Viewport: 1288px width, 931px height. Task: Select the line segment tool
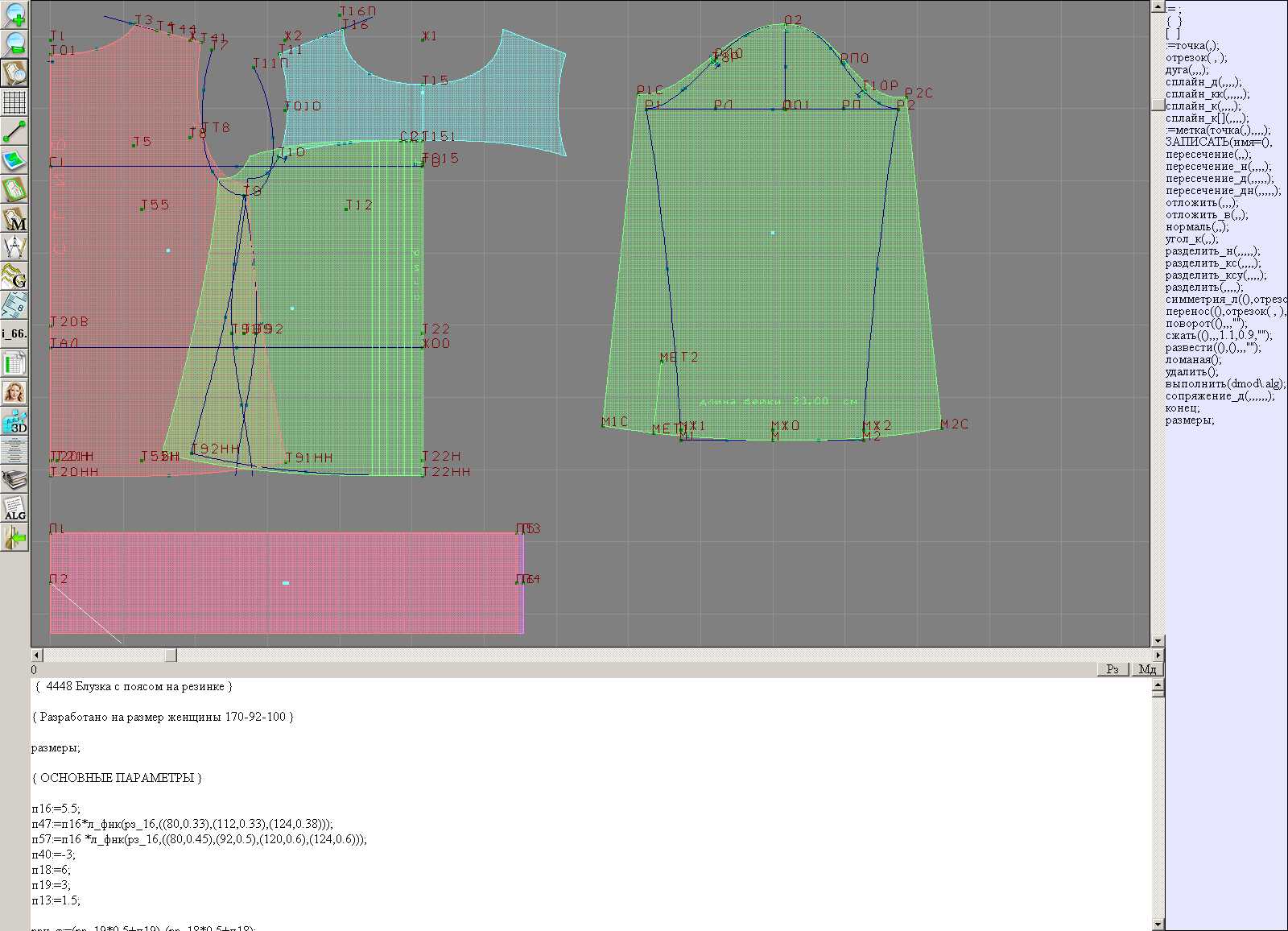coord(14,131)
